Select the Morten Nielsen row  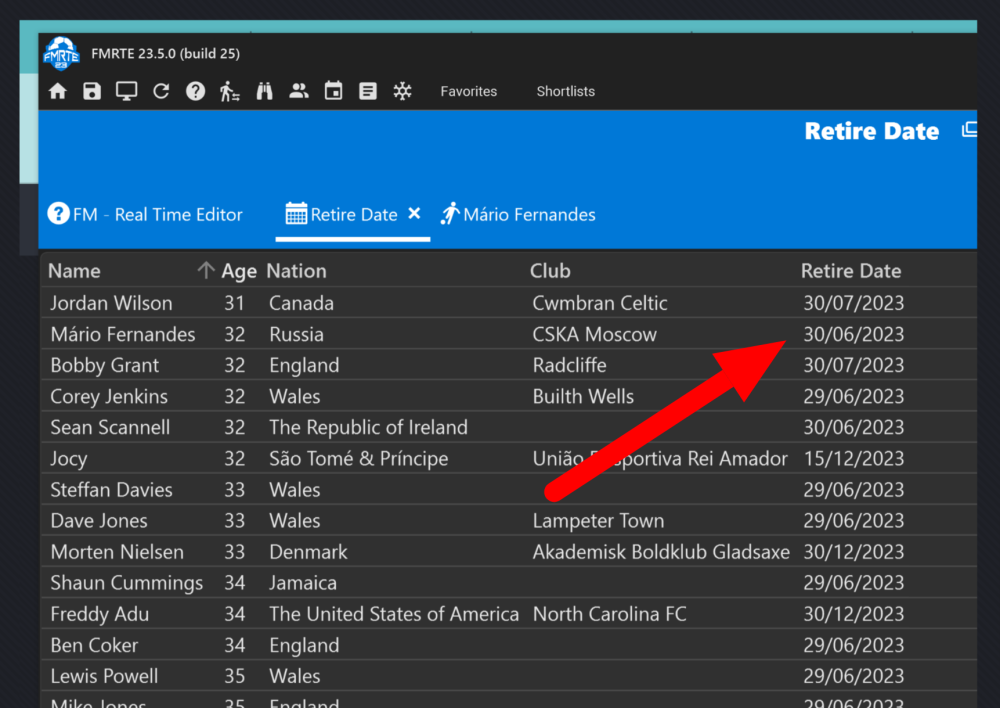(509, 552)
